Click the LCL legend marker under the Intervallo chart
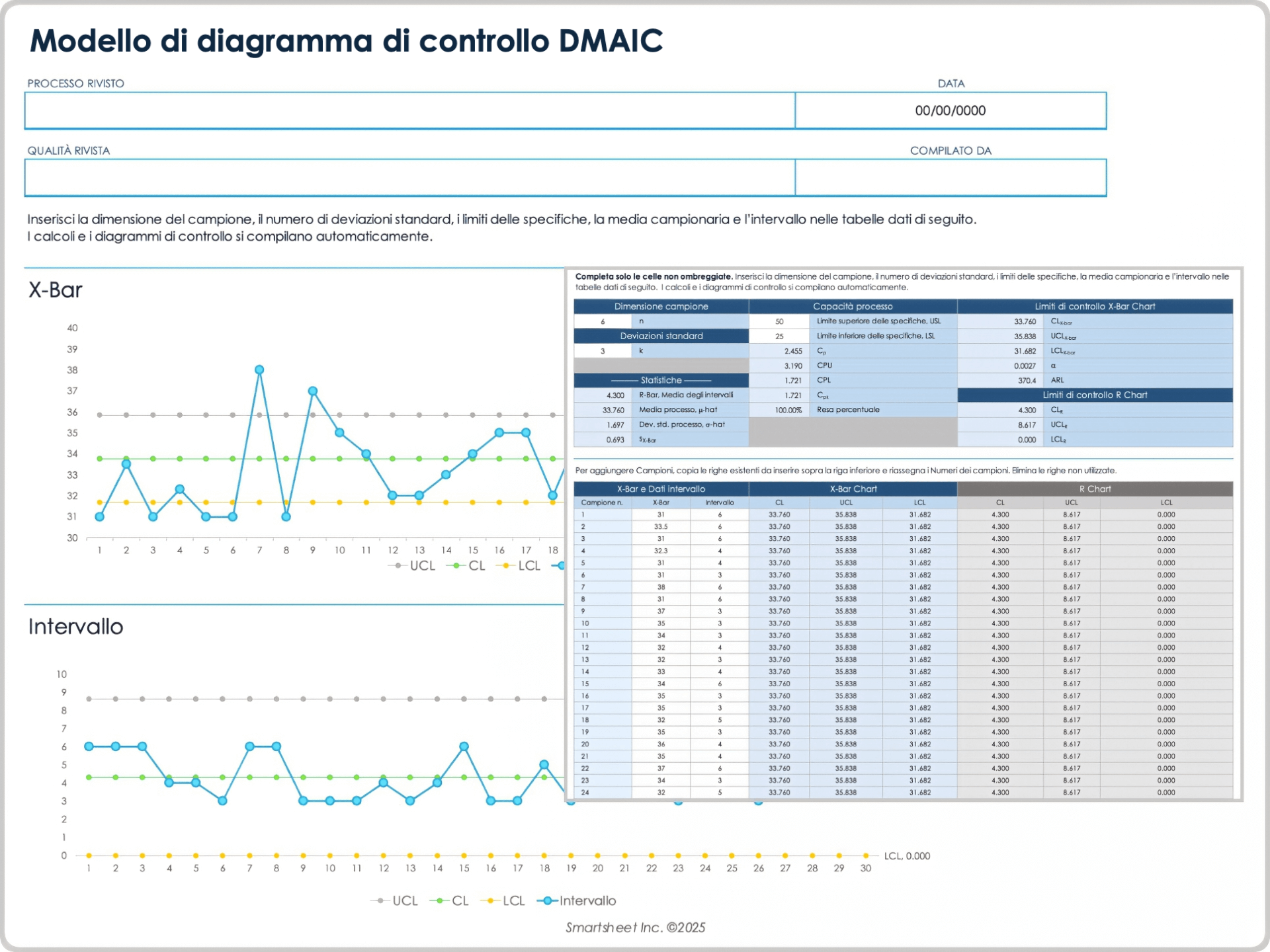The image size is (1270, 952). pyautogui.click(x=491, y=901)
